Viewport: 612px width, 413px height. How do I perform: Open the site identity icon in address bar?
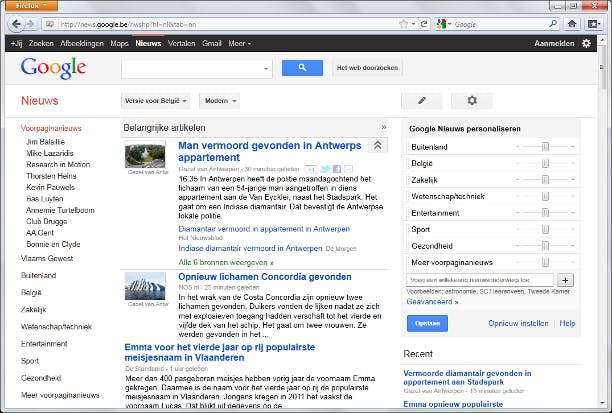[50, 24]
